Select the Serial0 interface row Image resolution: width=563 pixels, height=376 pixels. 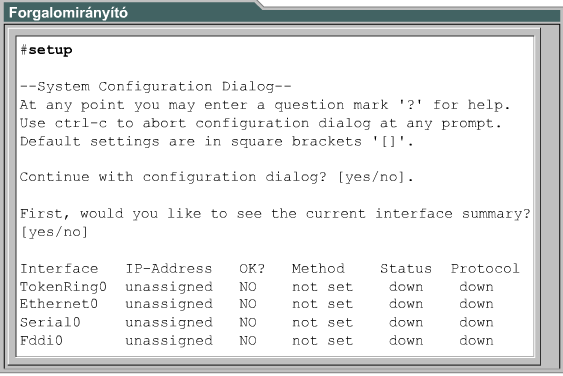(257, 322)
